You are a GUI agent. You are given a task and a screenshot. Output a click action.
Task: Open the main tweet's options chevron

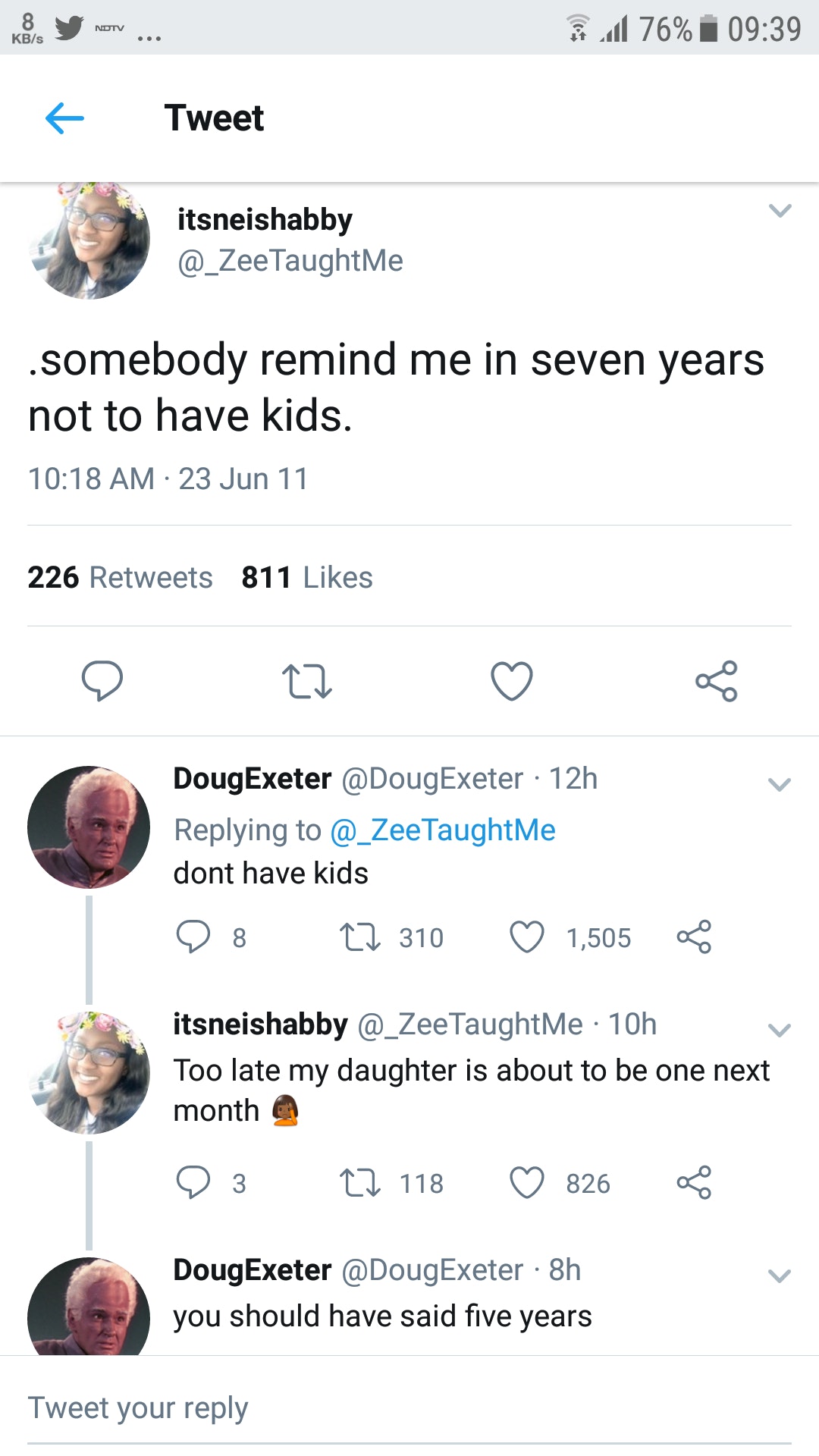(x=780, y=211)
